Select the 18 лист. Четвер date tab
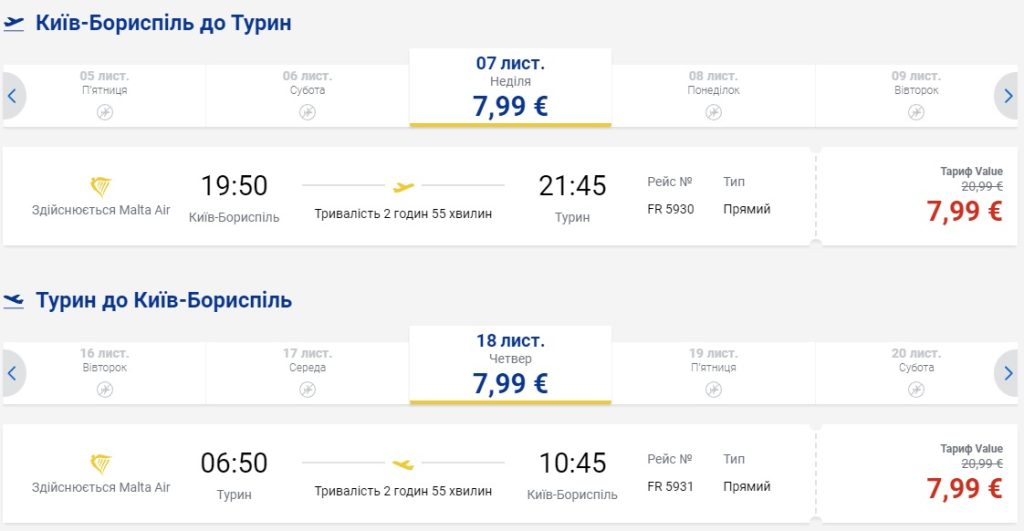 510,365
